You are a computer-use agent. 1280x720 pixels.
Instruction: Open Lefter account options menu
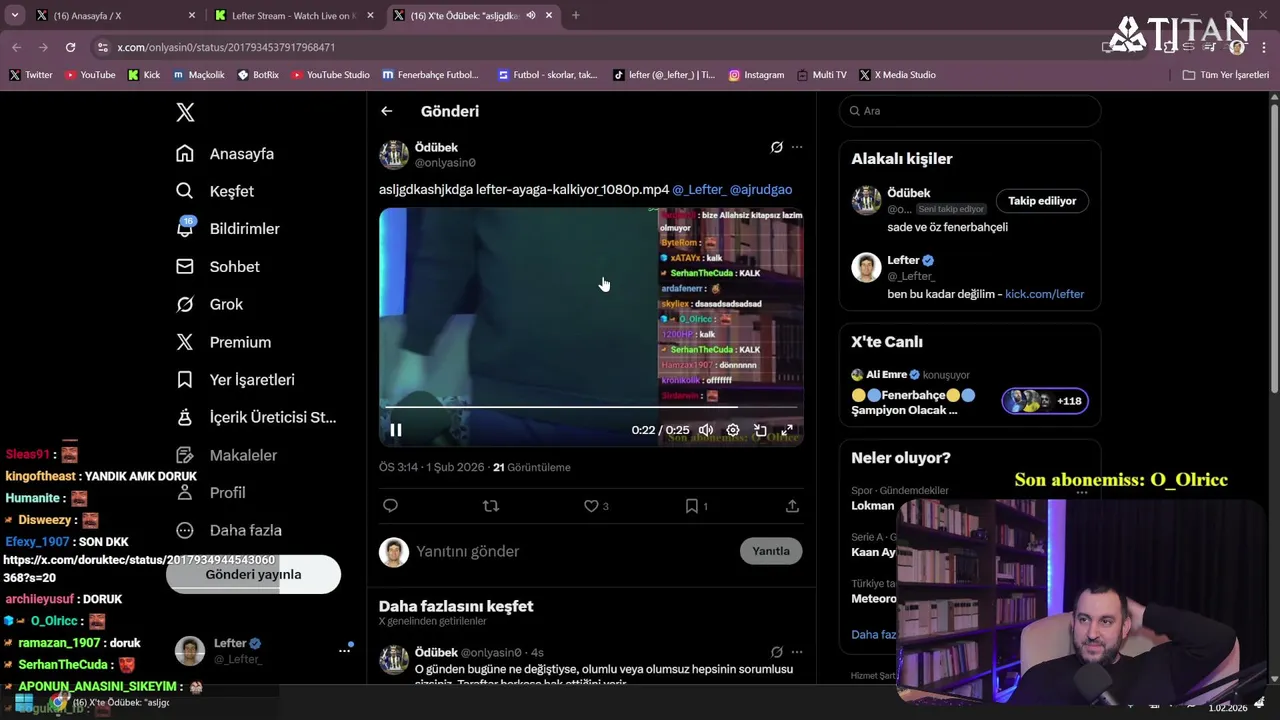(344, 651)
